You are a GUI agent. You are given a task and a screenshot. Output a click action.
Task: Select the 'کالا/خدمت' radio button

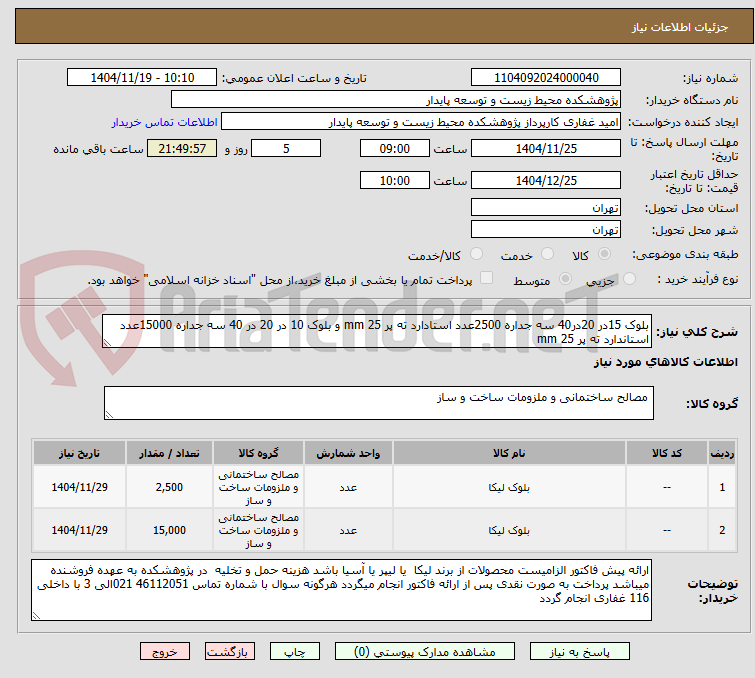coord(476,254)
